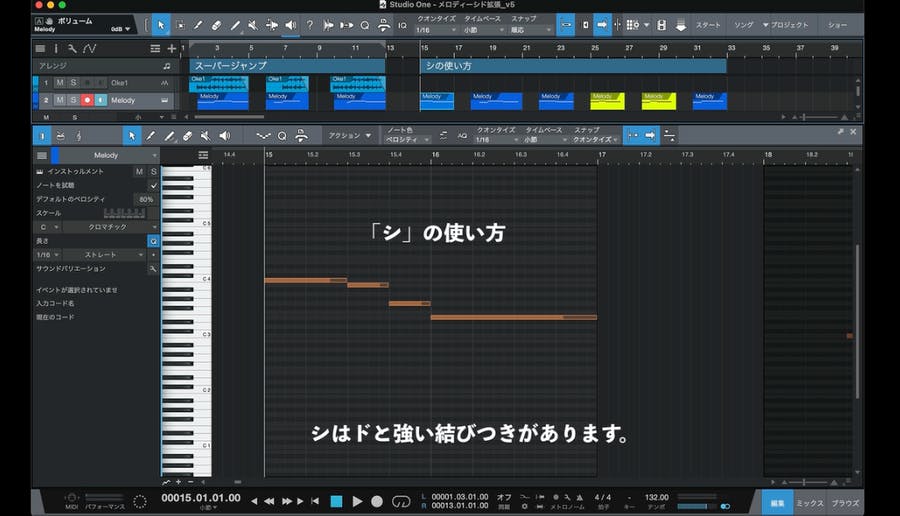Select the Mute tool in the top toolbar
The width and height of the screenshot is (900, 516).
[253, 25]
